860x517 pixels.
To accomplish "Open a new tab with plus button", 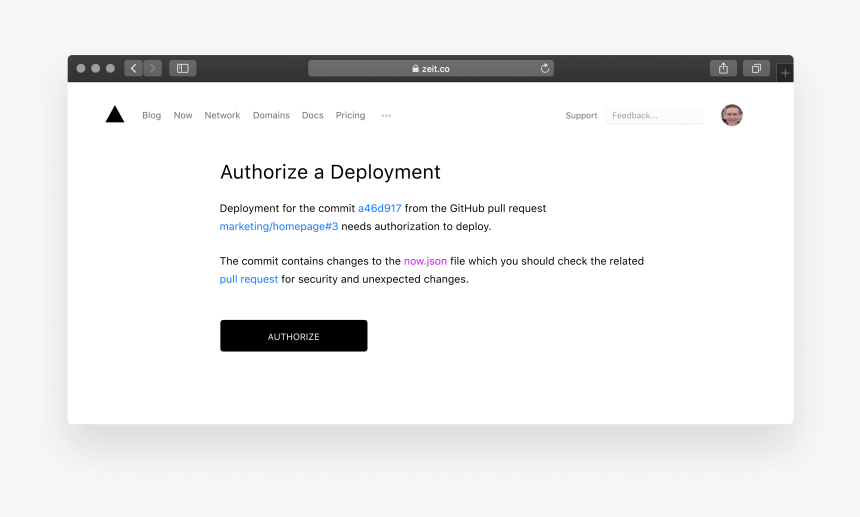I will click(x=785, y=73).
